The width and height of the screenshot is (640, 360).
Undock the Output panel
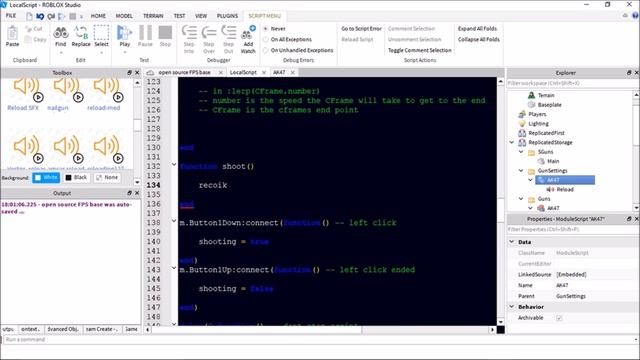[x=129, y=193]
